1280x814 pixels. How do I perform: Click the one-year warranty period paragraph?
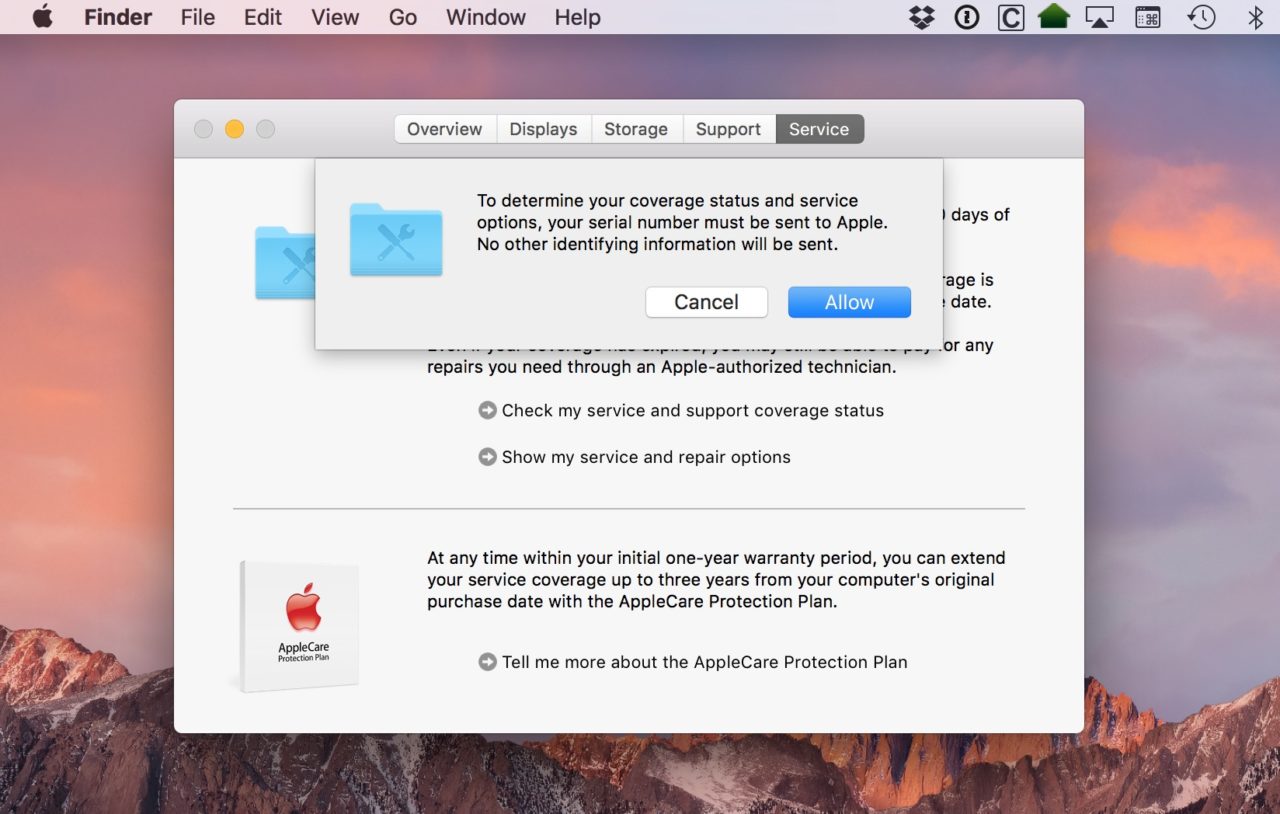(x=716, y=580)
